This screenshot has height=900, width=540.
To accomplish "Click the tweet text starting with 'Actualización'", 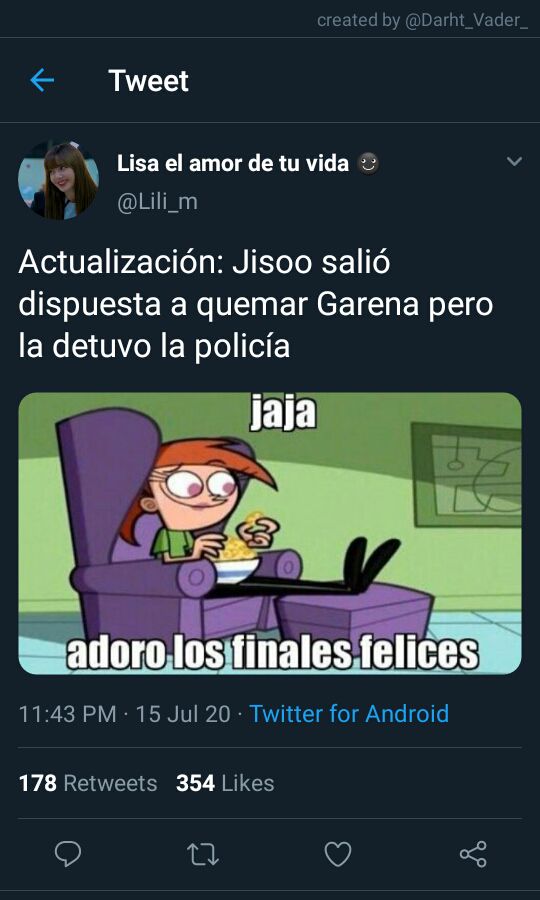I will [x=256, y=305].
